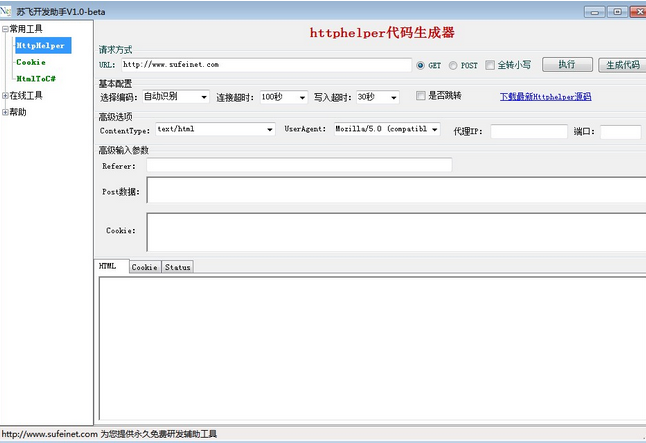Screen dimensions: 646x443
Task: Click the app icon in the title bar
Action: pyautogui.click(x=6, y=11)
